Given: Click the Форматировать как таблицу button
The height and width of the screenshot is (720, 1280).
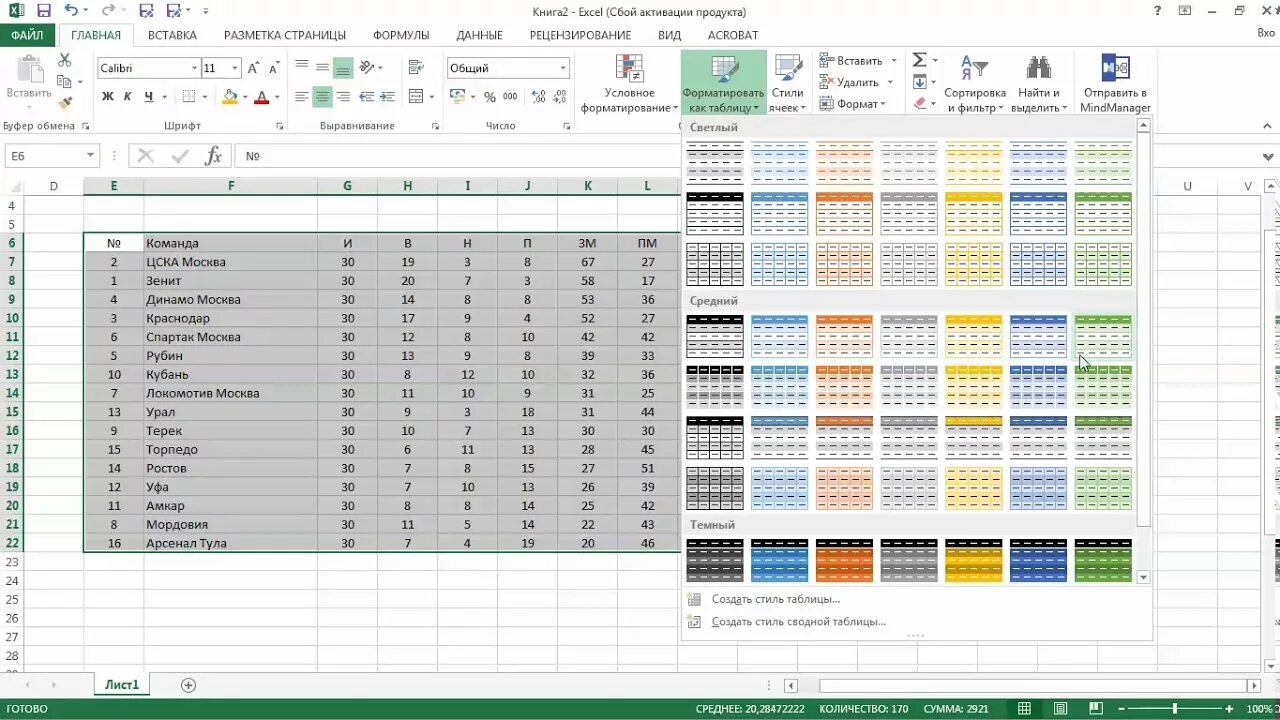Looking at the screenshot, I should point(723,83).
